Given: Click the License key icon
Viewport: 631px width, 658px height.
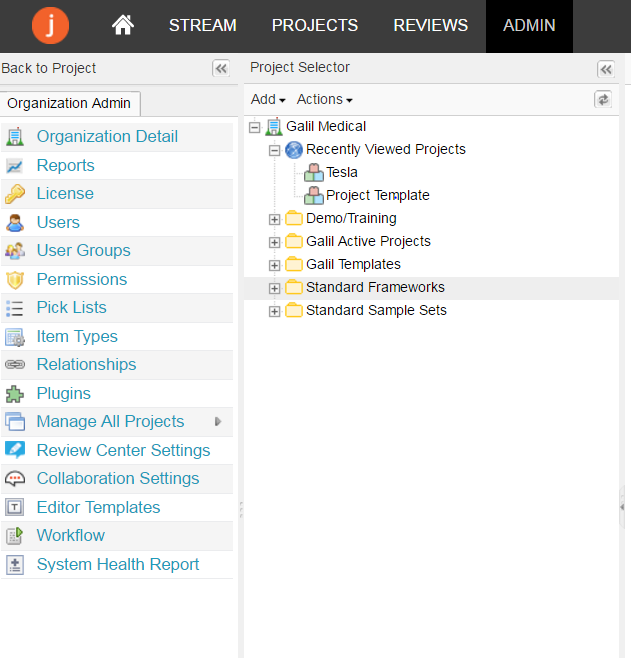Looking at the screenshot, I should (15, 194).
